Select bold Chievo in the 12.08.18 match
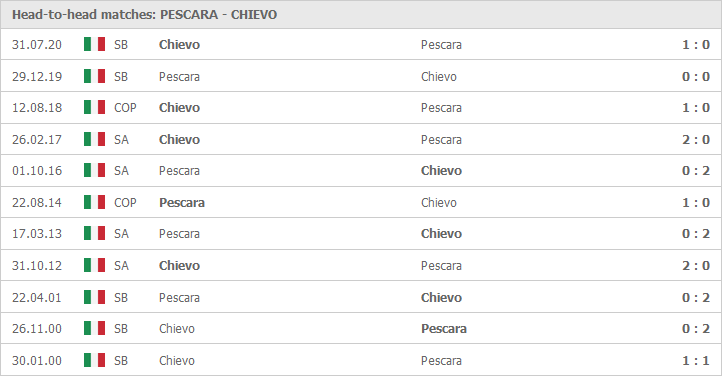Screen dimensions: 722x376 (179, 108)
